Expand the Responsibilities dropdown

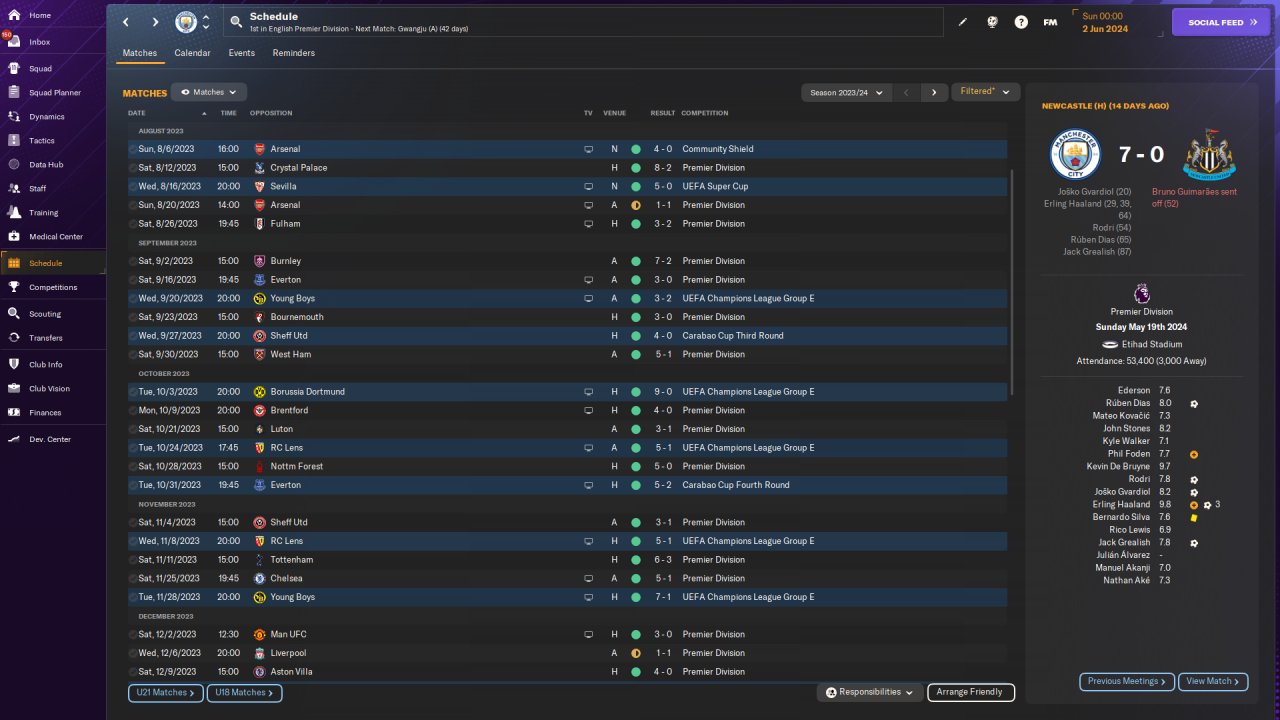[x=870, y=692]
